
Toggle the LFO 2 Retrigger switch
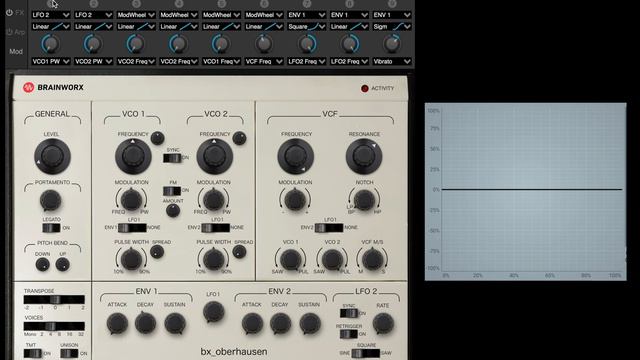[x=349, y=334]
